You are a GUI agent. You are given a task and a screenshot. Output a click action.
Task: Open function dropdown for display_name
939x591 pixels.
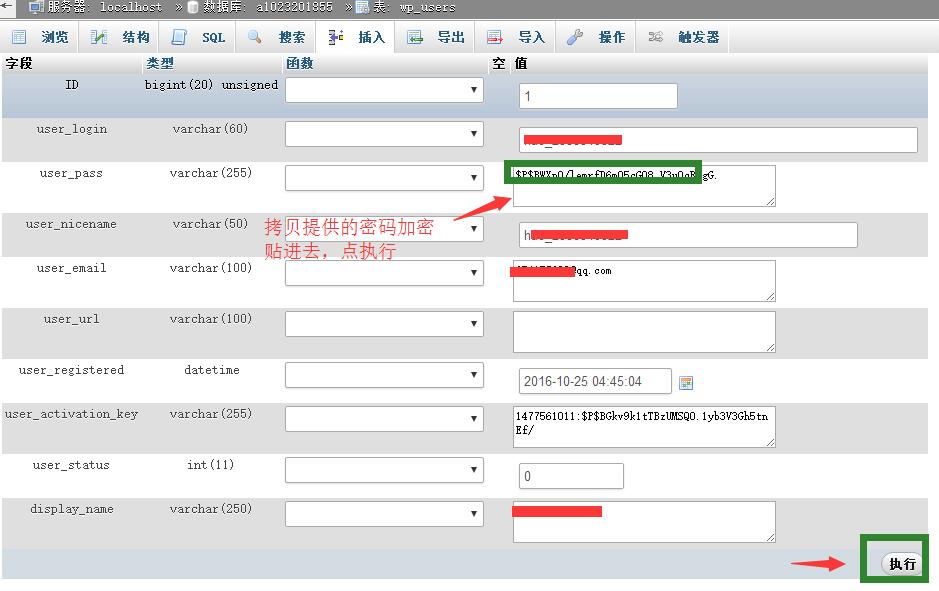384,514
